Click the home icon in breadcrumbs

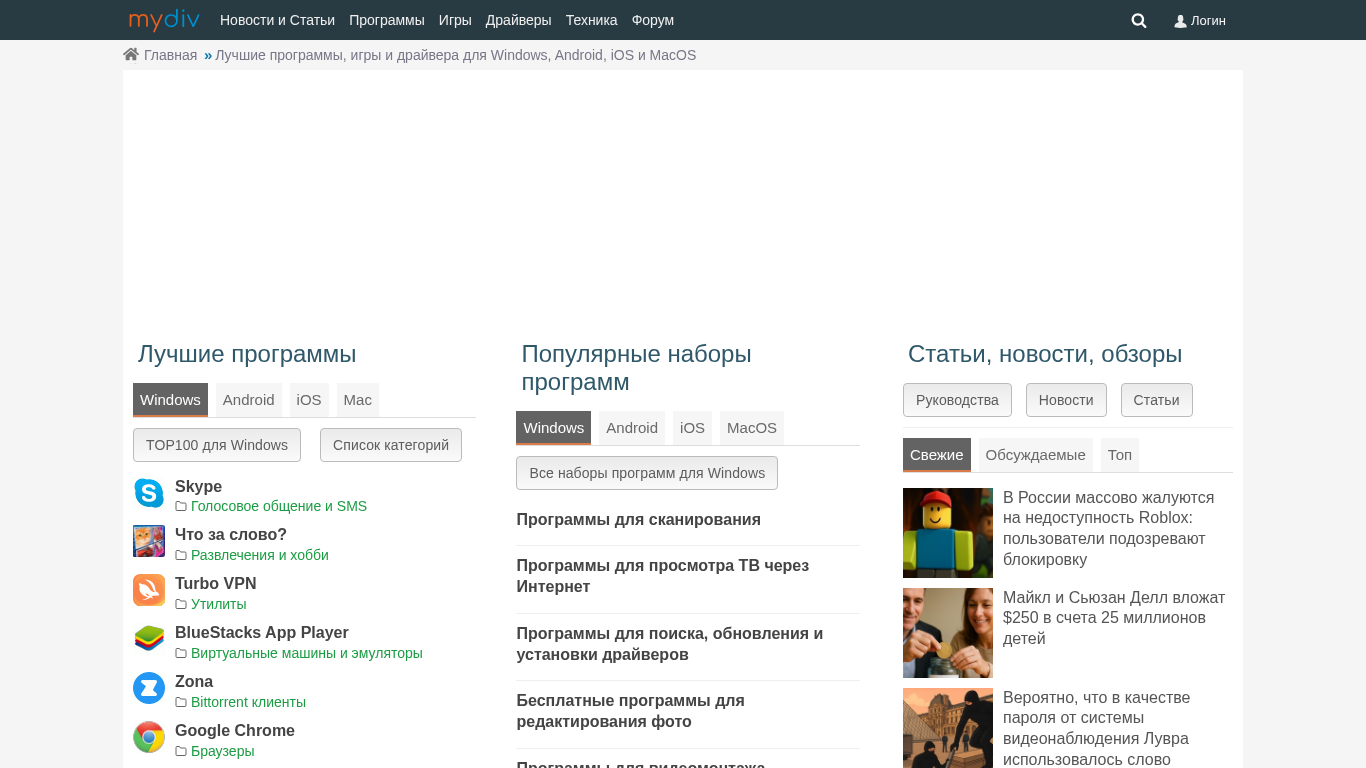(131, 55)
